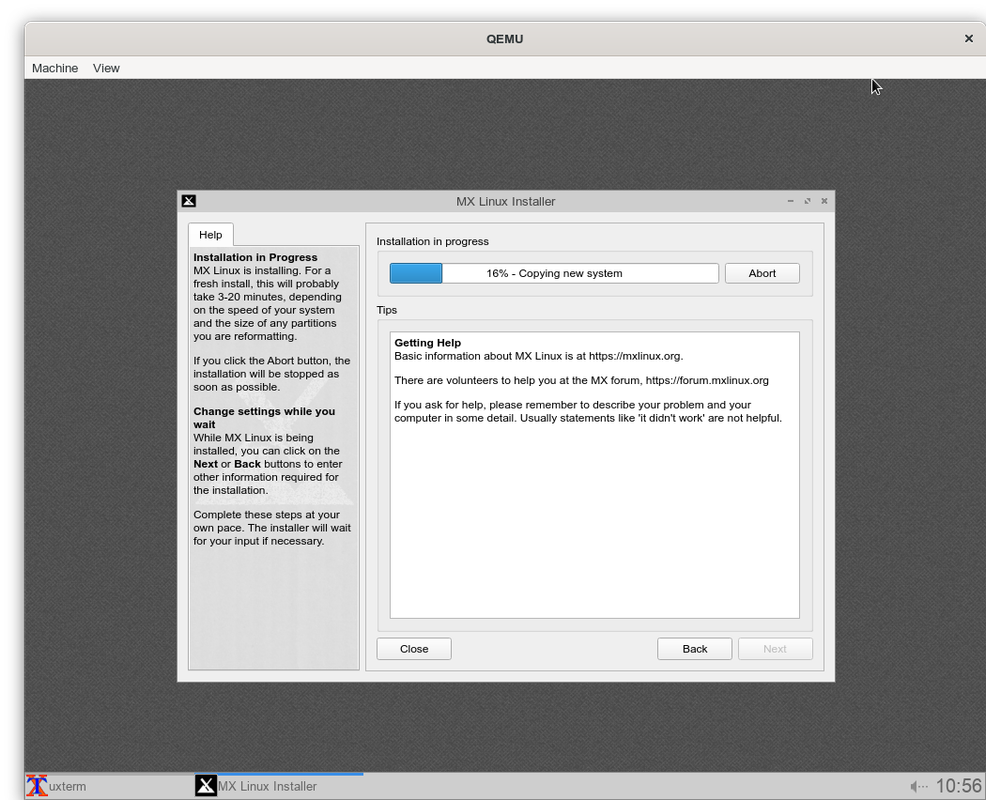Click the MX Linux Installer title text

click(x=506, y=201)
